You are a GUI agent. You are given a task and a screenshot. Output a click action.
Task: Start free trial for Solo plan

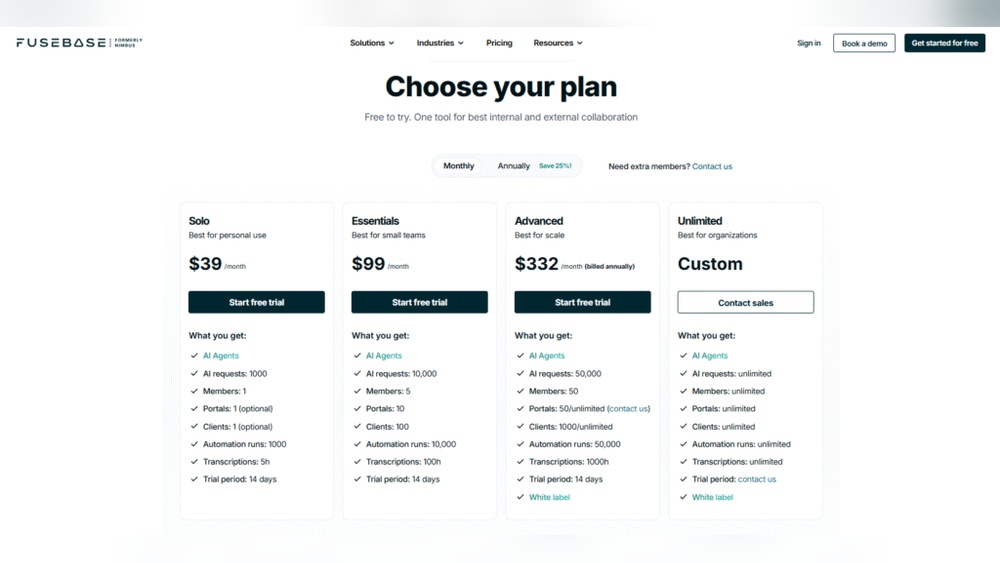coord(257,302)
